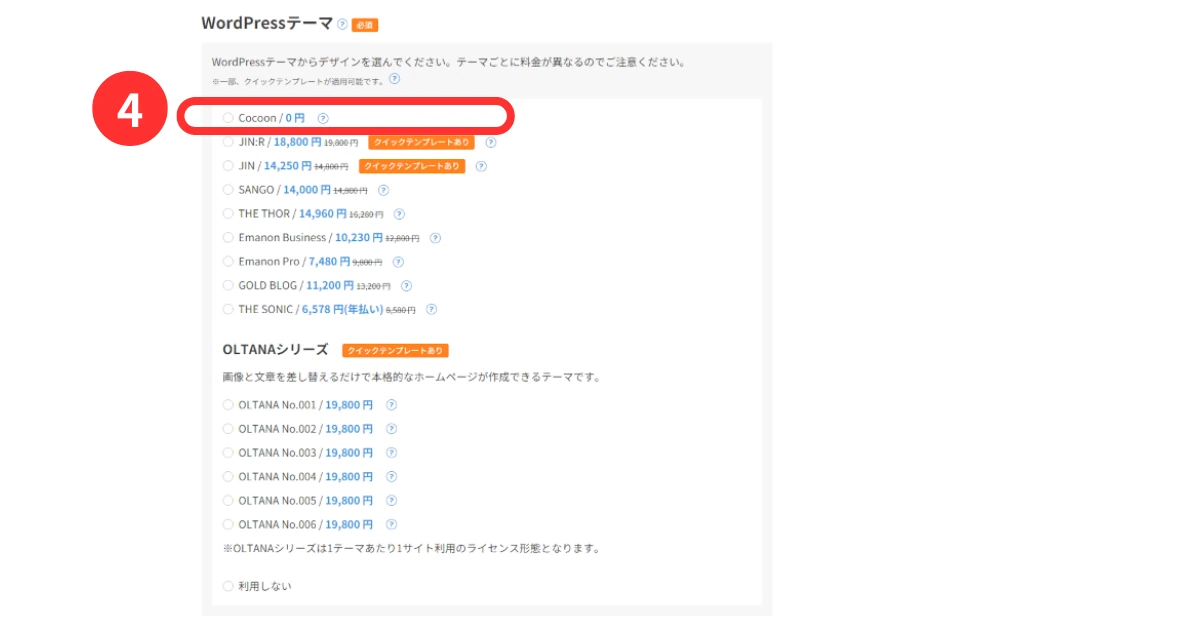Select Emanon Business theme radio button
Image resolution: width=1200 pixels, height=629 pixels.
pos(228,238)
